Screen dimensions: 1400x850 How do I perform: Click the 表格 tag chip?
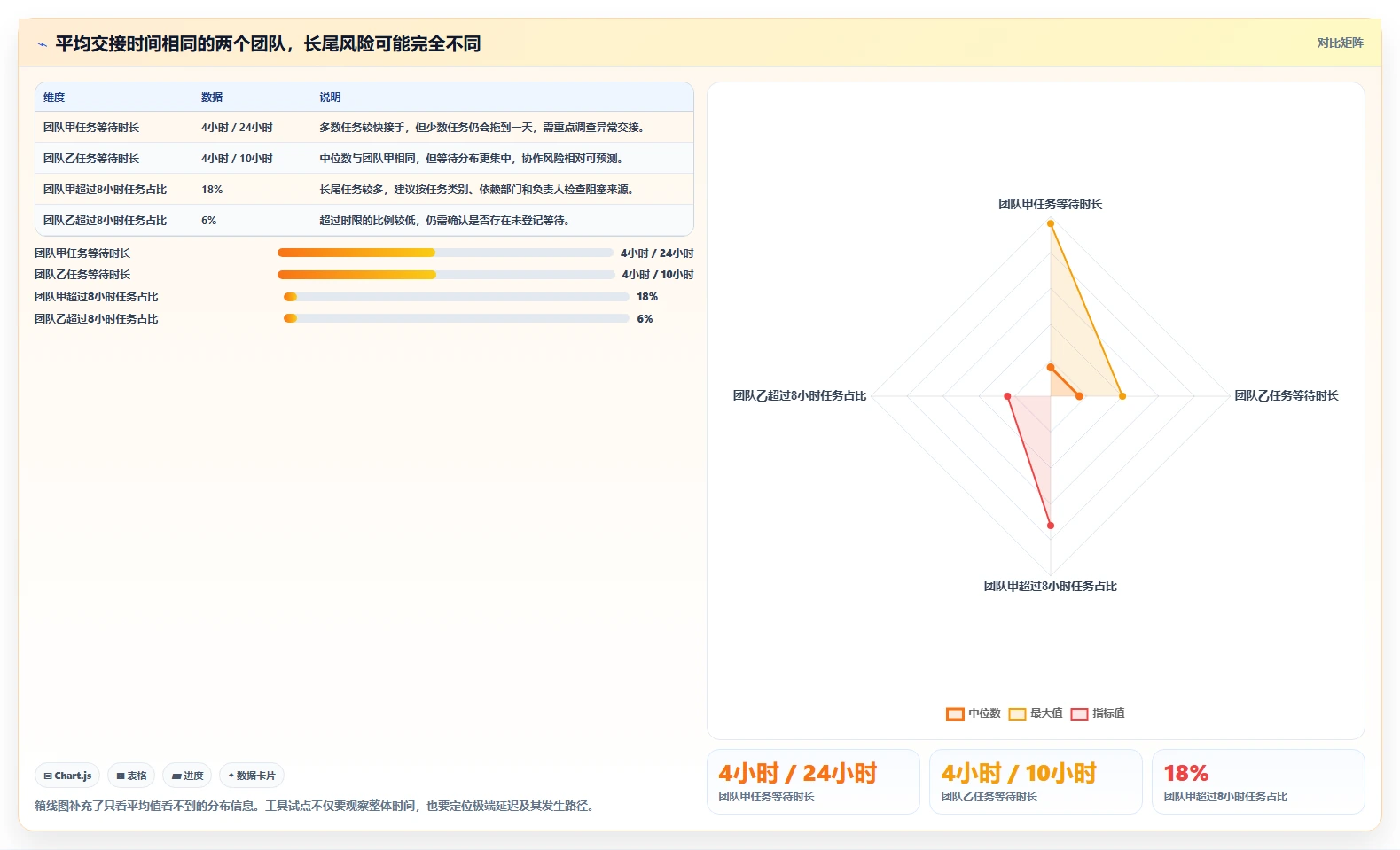131,776
